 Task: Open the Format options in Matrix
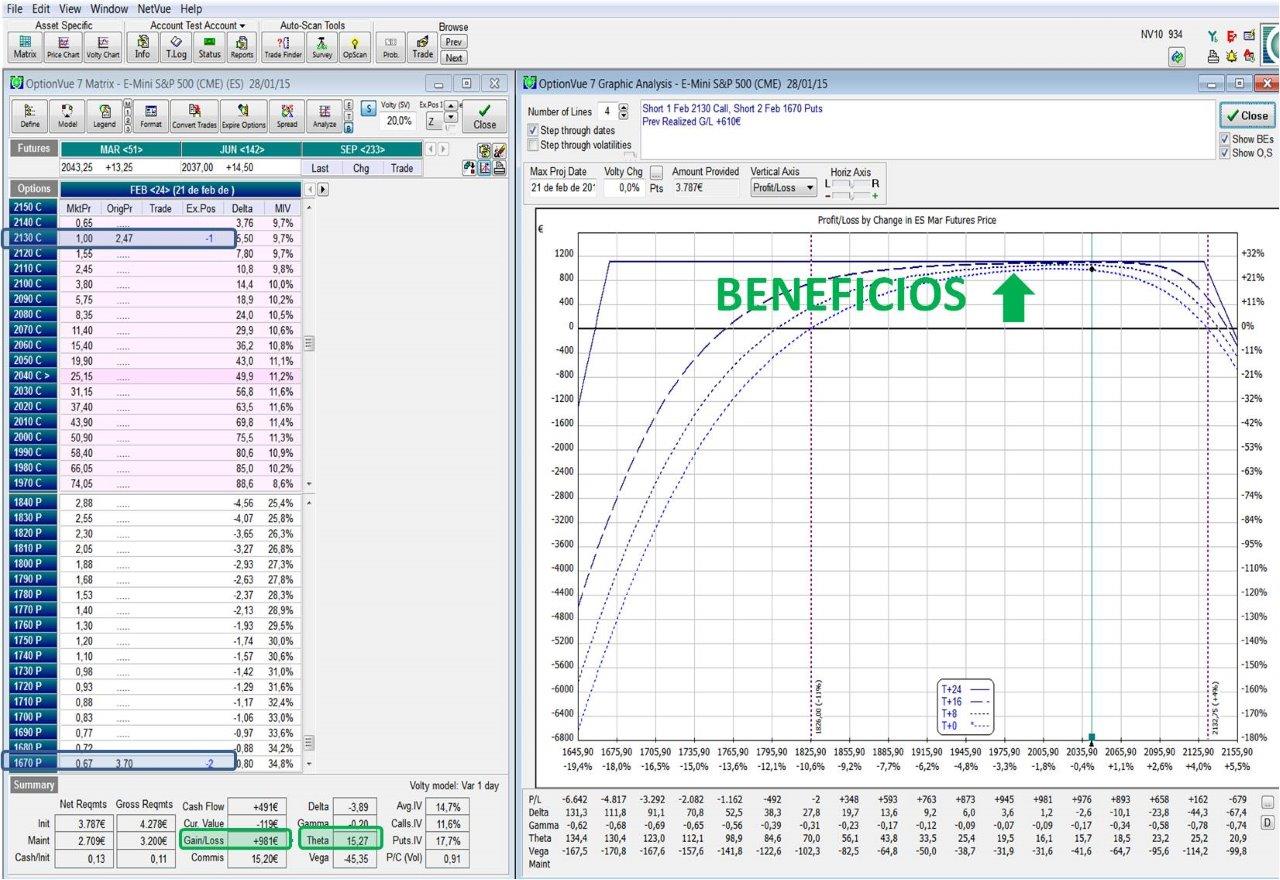[151, 116]
